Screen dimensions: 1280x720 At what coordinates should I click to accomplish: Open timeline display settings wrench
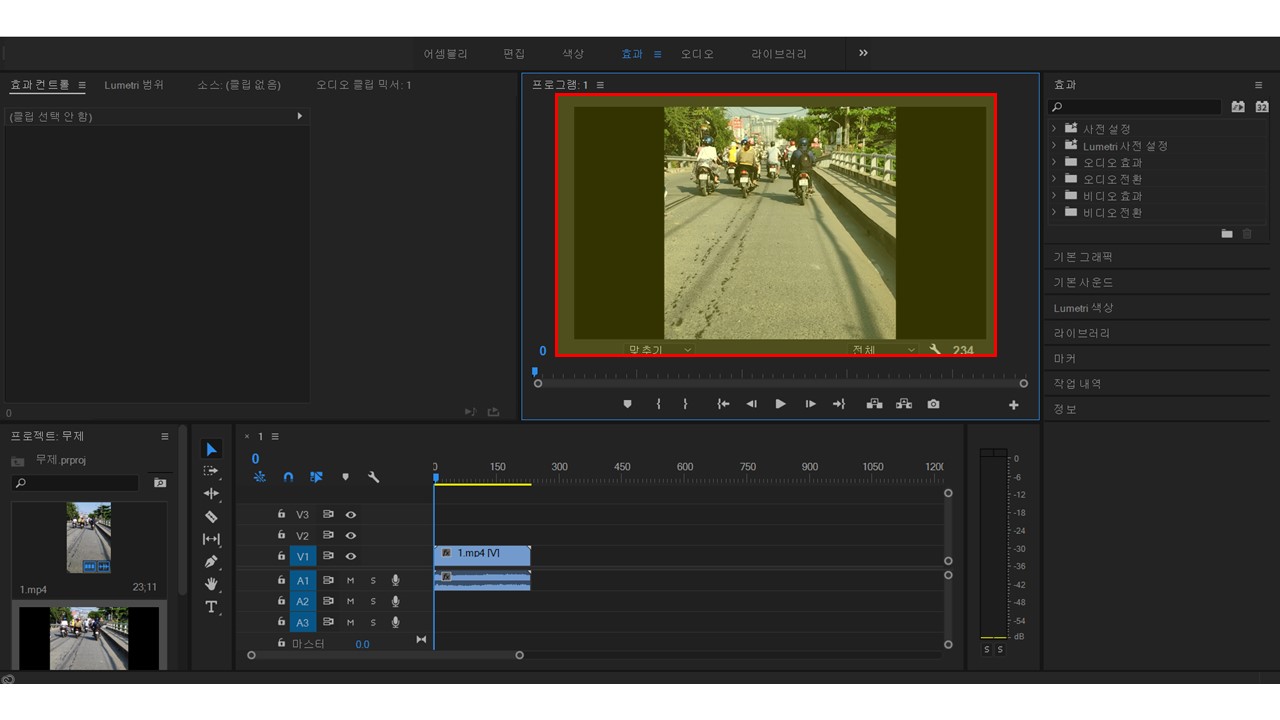tap(374, 477)
